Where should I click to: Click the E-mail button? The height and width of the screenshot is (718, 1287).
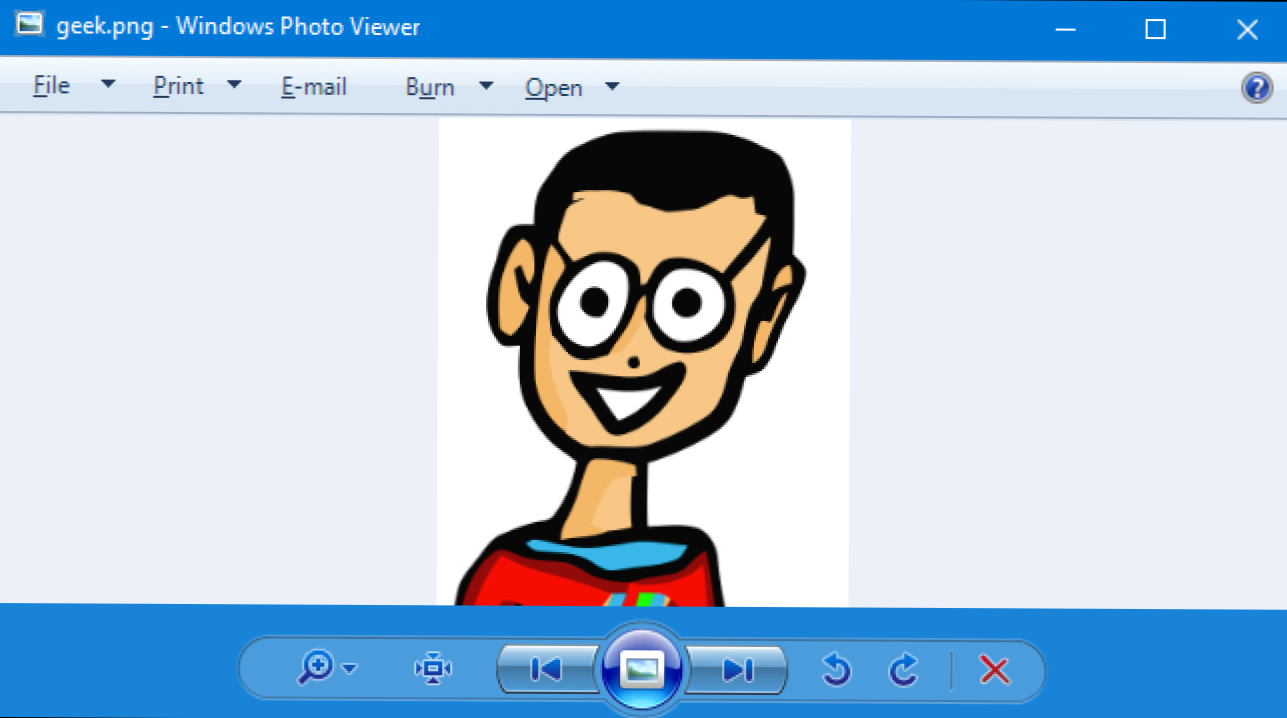tap(314, 87)
